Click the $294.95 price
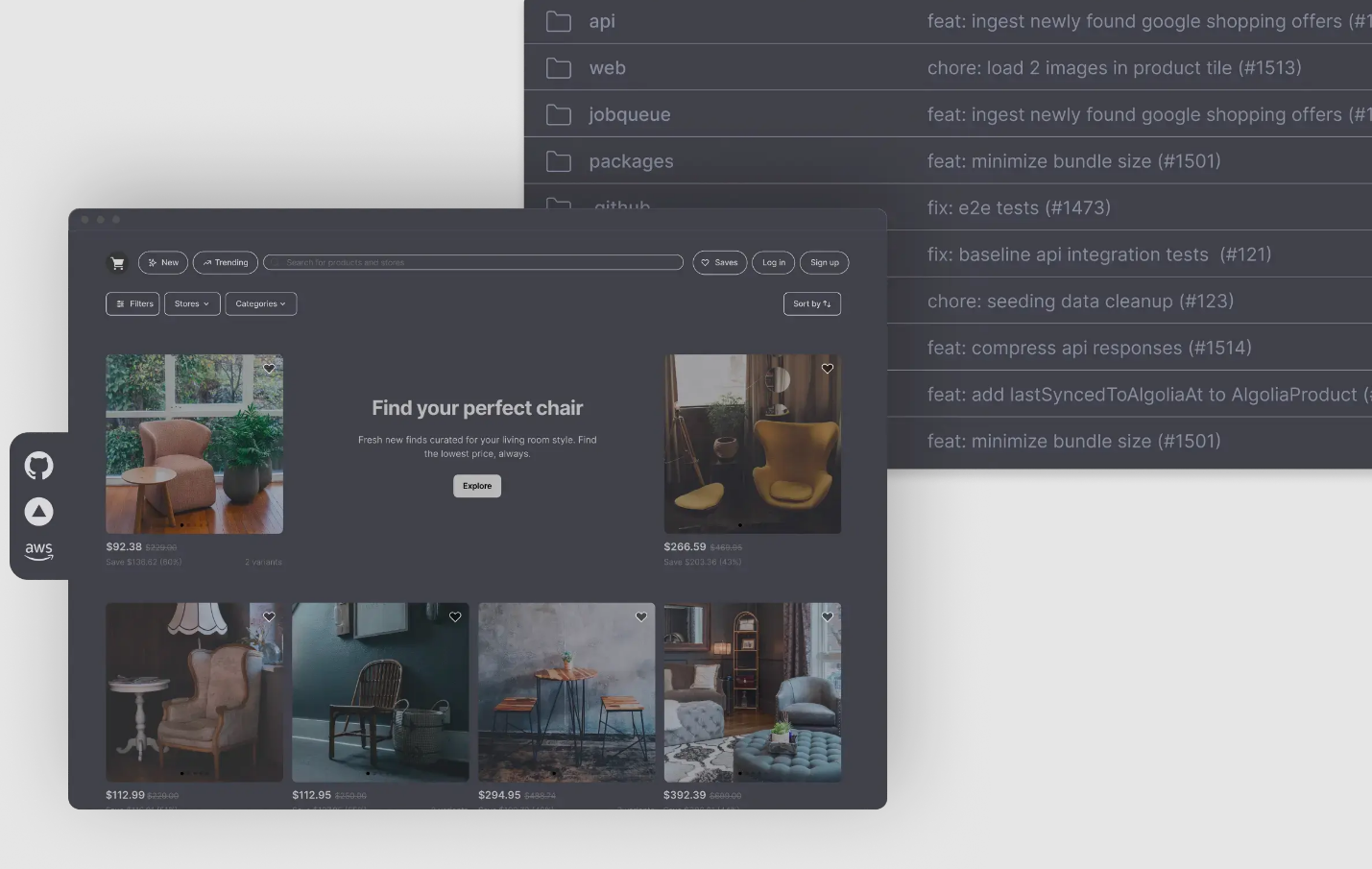Viewport: 1372px width, 869px height. [499, 795]
